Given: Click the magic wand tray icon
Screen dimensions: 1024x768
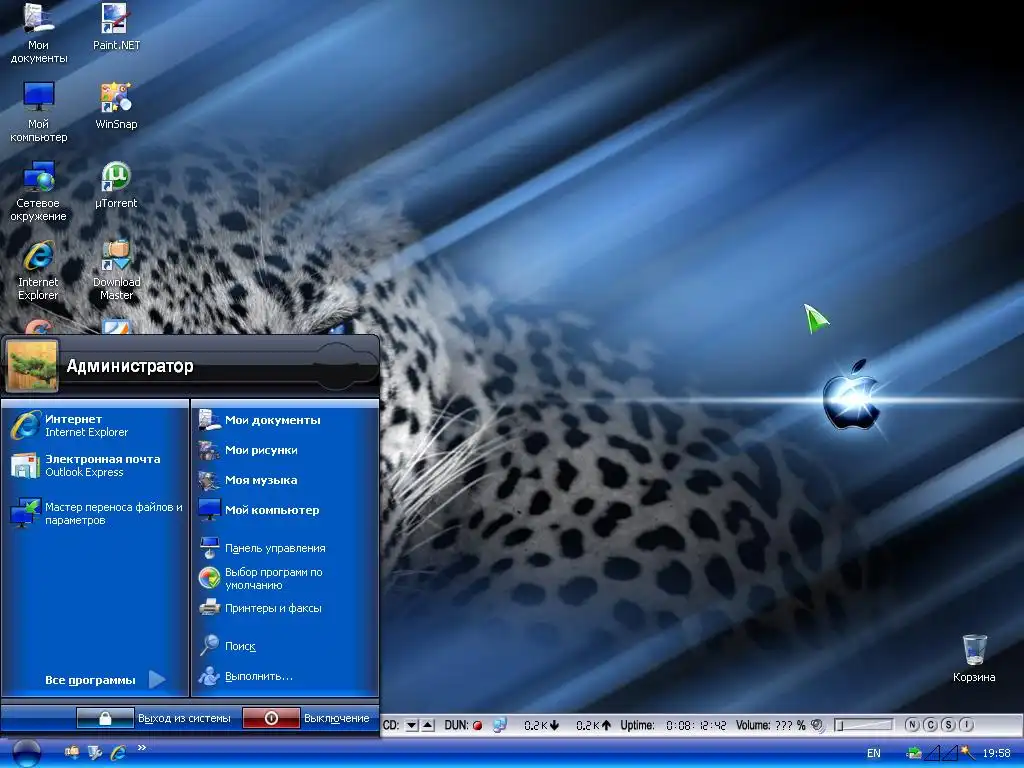Looking at the screenshot, I should click(x=967, y=752).
